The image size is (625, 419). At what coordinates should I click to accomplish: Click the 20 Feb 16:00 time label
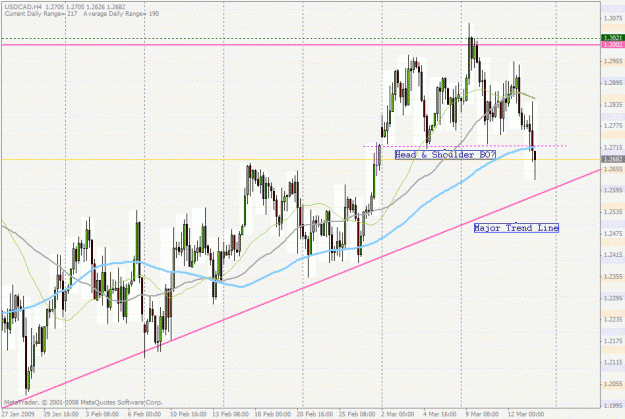tap(315, 414)
